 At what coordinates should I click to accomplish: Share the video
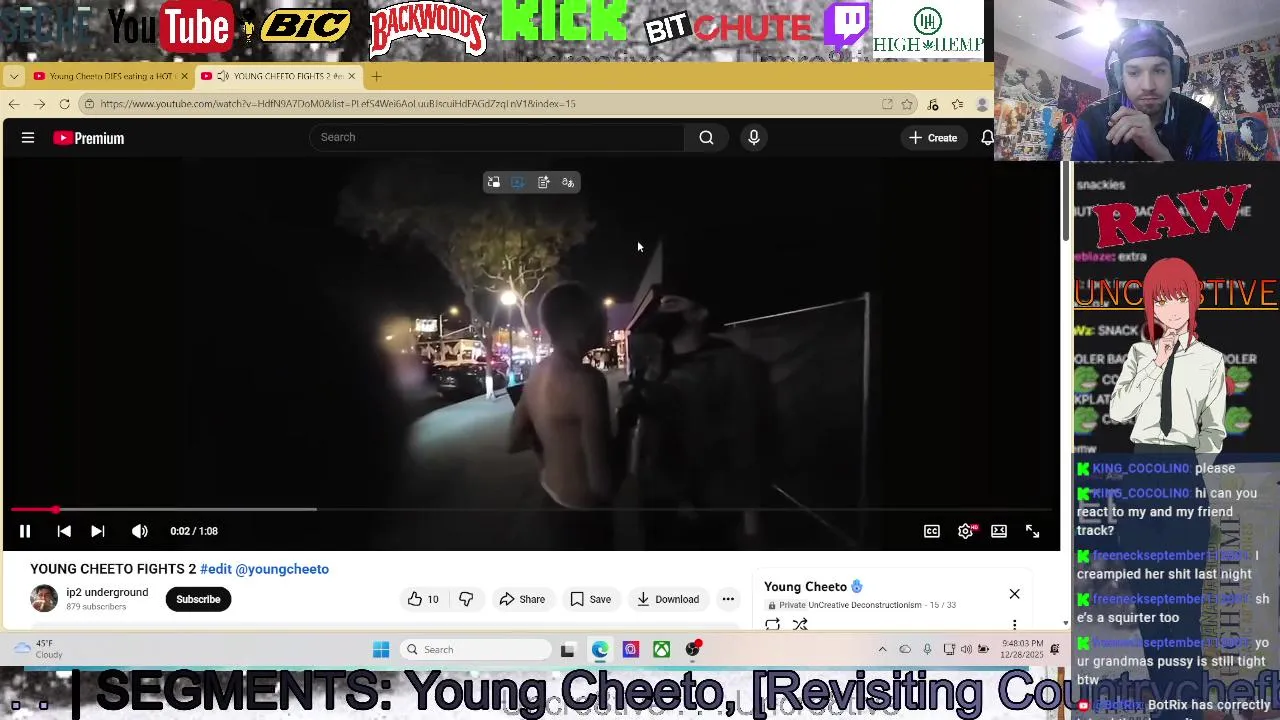(x=522, y=599)
